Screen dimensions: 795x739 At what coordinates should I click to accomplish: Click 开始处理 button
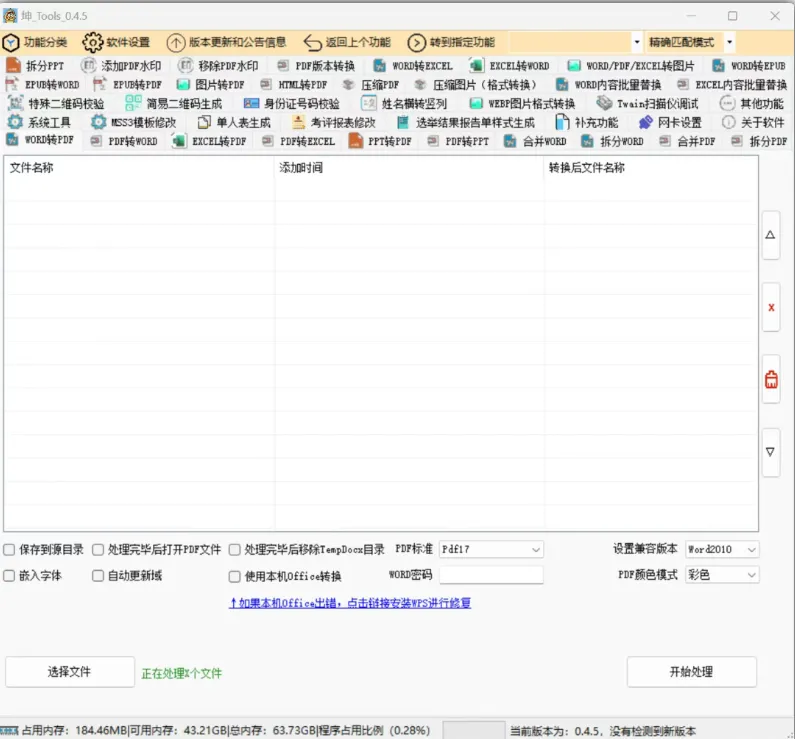692,672
